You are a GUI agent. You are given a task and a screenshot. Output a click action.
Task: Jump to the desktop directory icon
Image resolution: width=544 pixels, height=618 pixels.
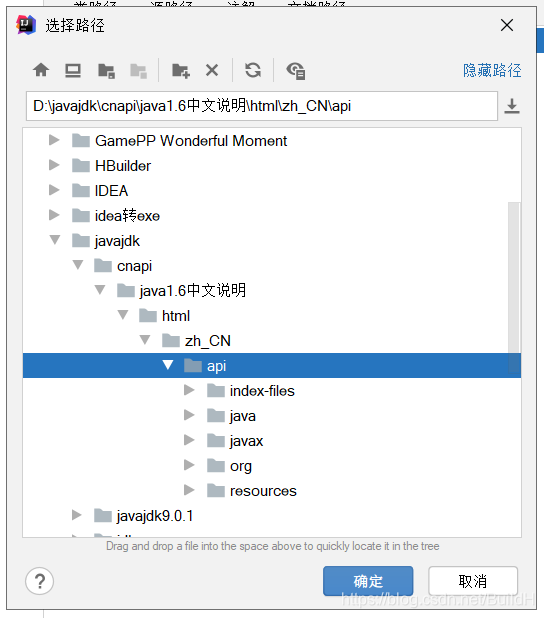(x=73, y=71)
